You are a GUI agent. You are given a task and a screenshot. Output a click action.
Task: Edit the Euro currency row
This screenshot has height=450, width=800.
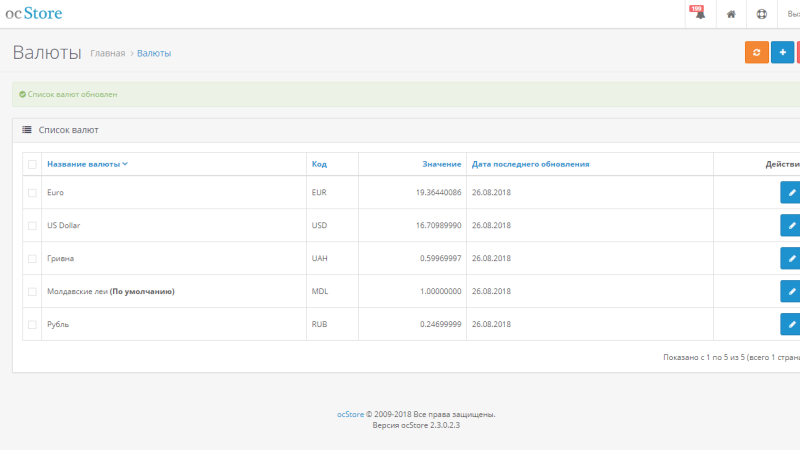coord(790,192)
